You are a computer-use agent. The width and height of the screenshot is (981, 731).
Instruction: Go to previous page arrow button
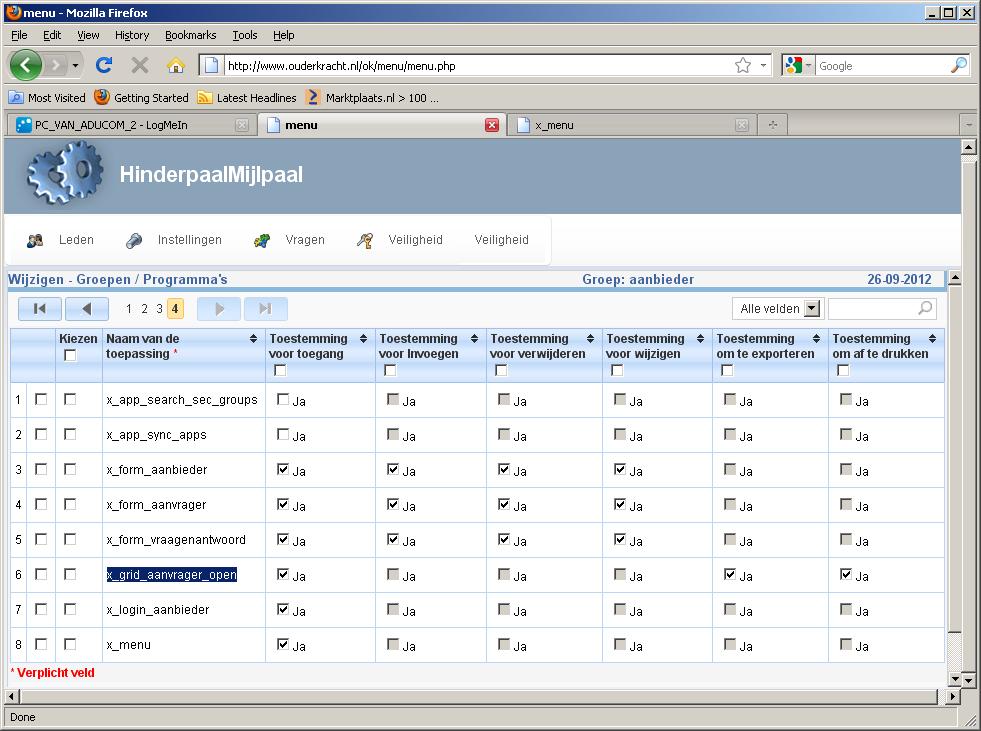87,309
